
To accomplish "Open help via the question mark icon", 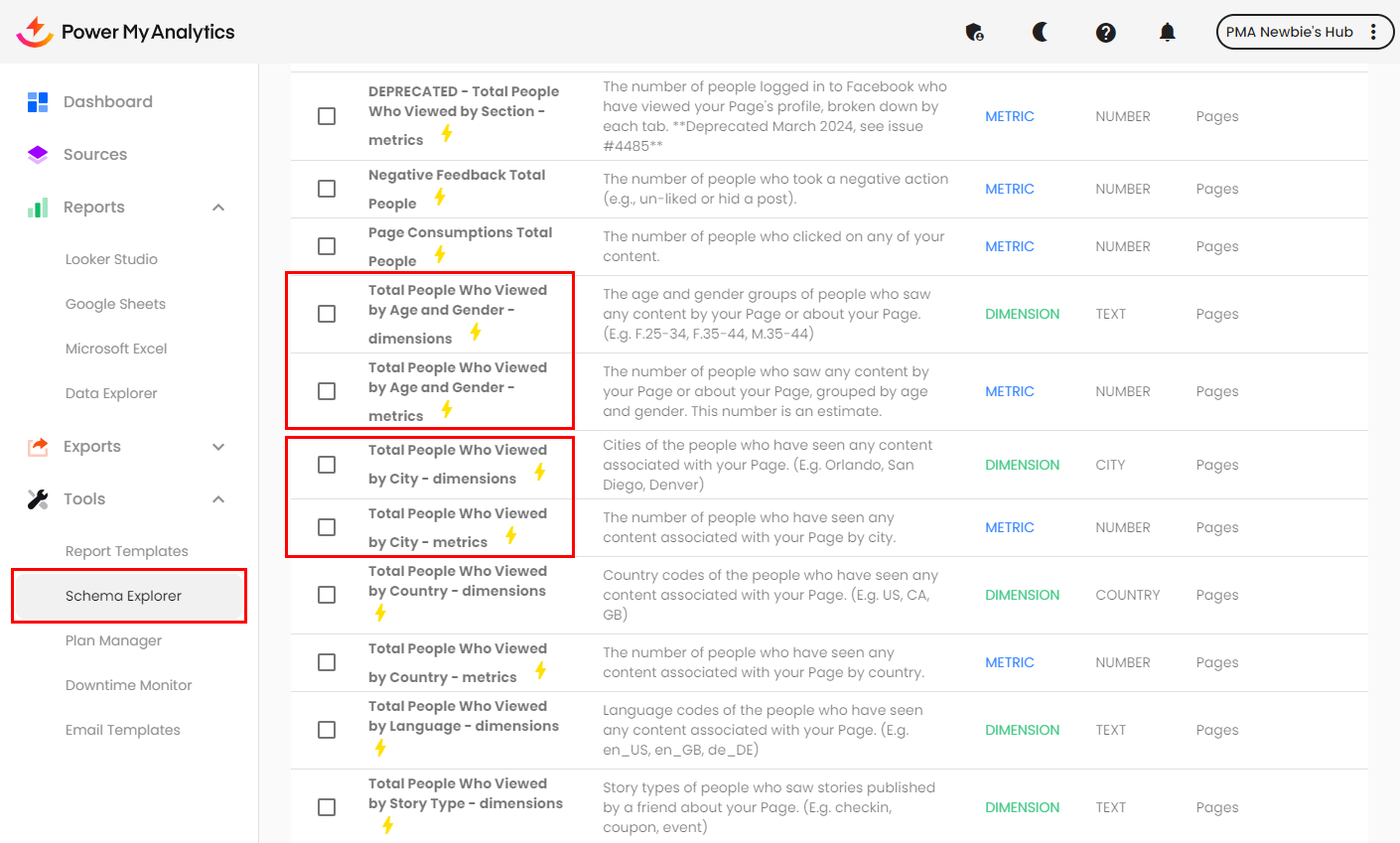I will coord(1105,33).
